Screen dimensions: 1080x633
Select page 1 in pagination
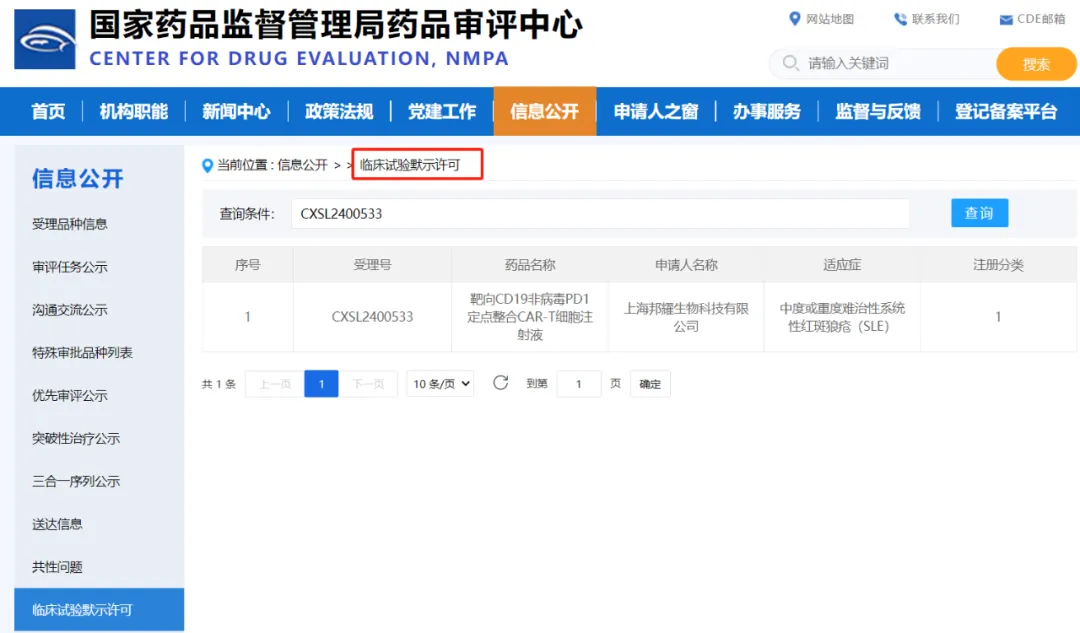pos(321,384)
